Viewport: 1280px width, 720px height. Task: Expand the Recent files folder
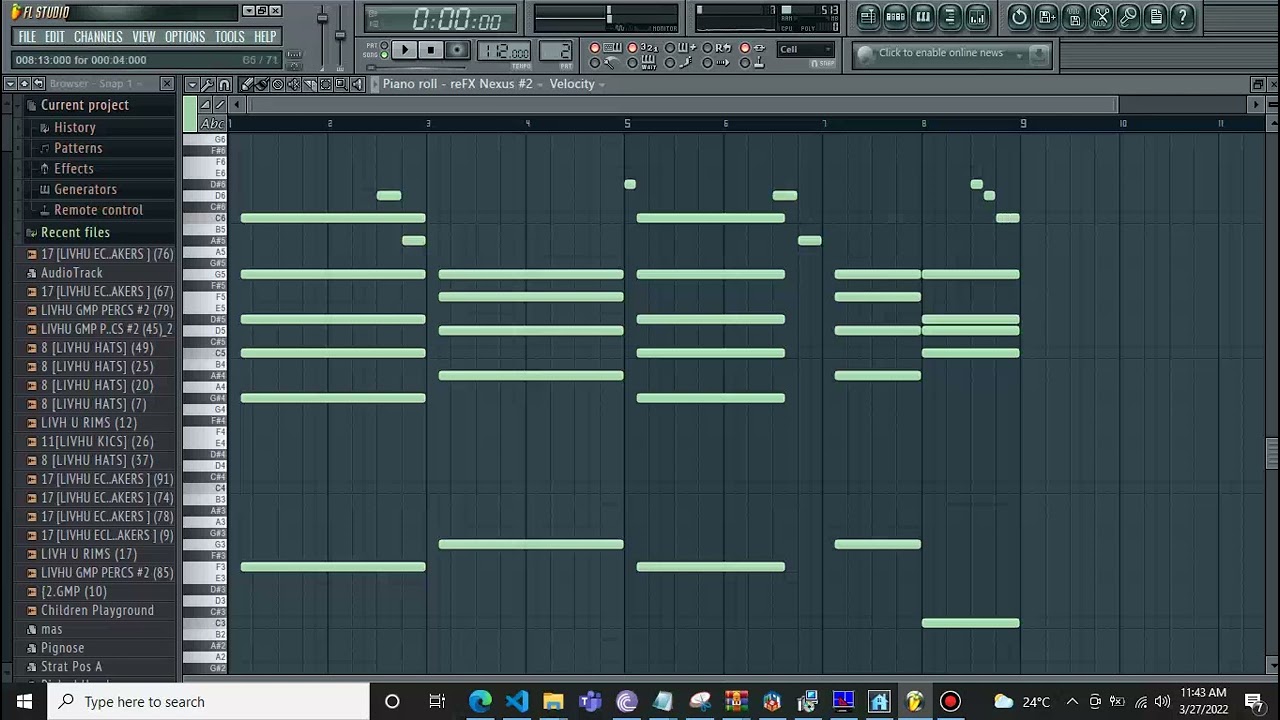tap(75, 232)
